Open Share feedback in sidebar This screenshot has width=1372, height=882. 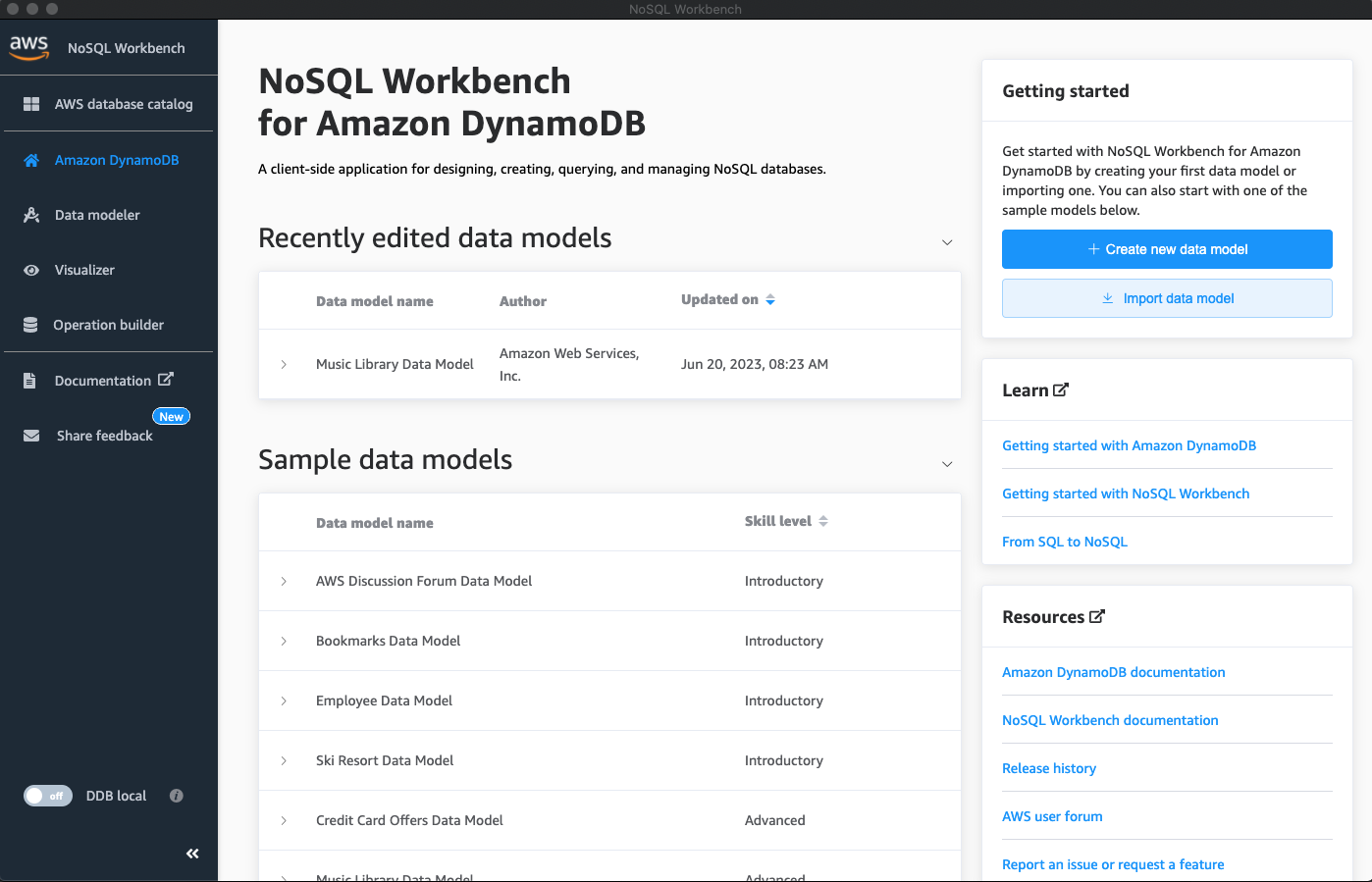click(108, 436)
